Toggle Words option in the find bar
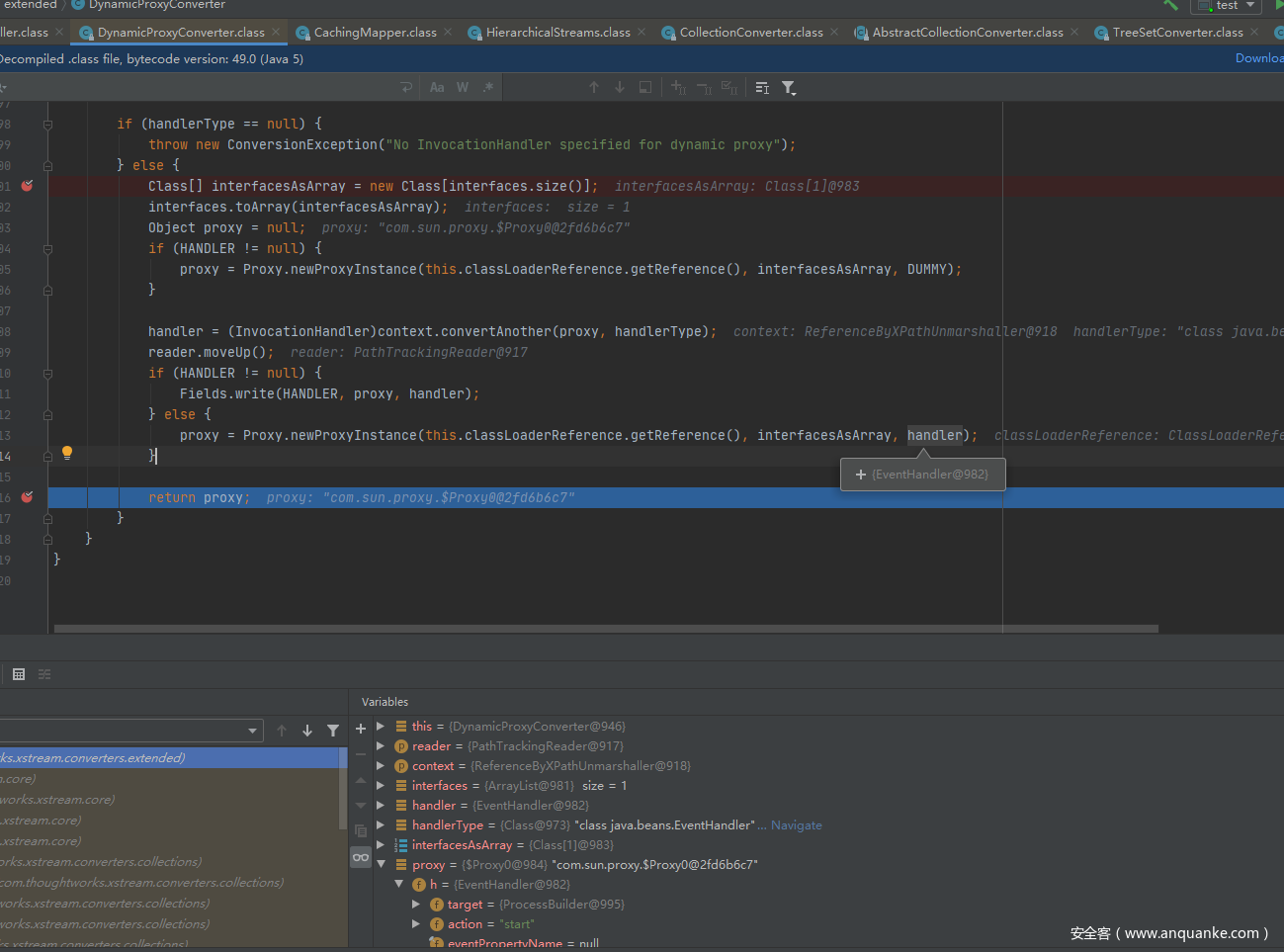 [463, 88]
